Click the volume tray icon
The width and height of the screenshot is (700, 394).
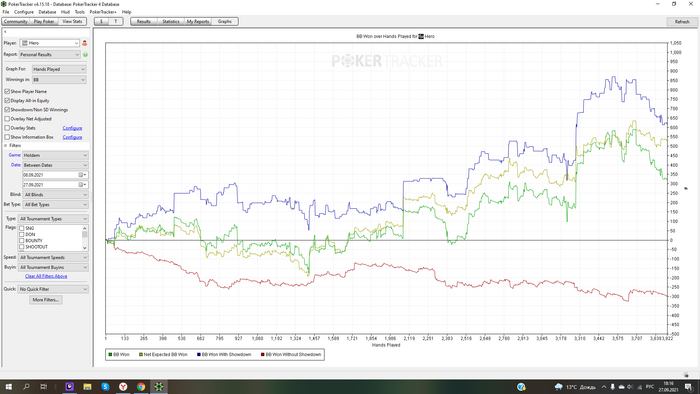(x=630, y=387)
